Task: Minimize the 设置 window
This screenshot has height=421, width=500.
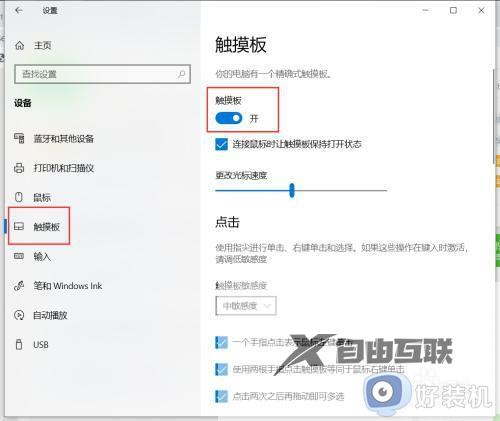Action: tap(425, 10)
